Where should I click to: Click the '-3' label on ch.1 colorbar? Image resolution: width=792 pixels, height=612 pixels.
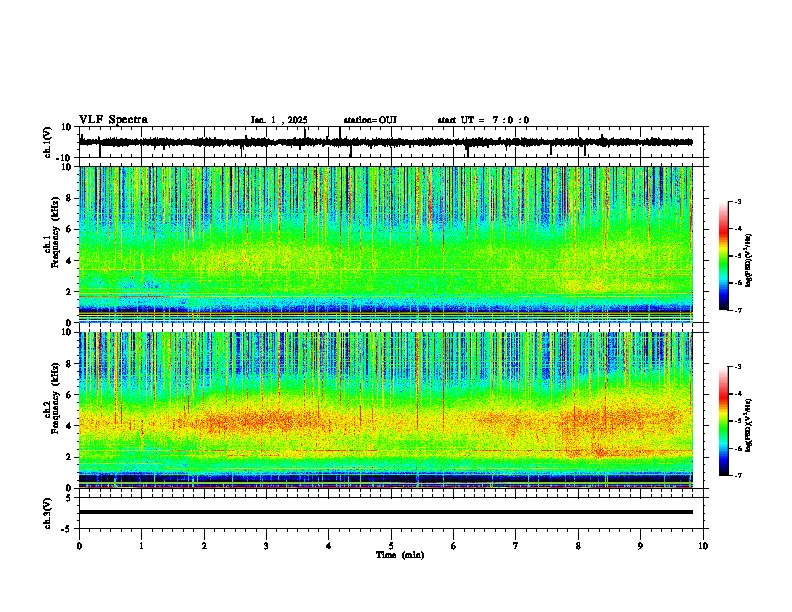point(737,201)
